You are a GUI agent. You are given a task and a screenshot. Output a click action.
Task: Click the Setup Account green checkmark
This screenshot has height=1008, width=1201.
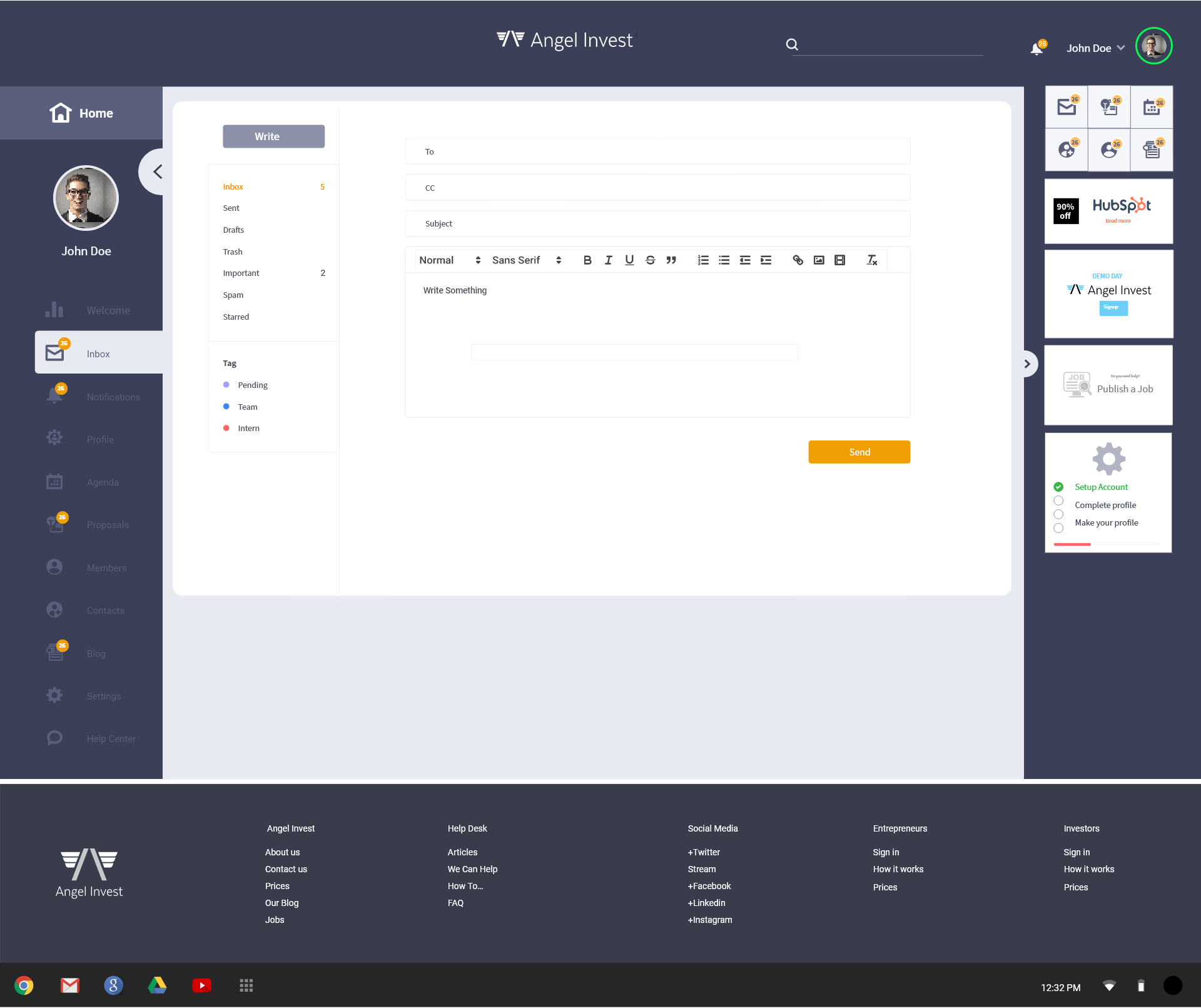1058,487
